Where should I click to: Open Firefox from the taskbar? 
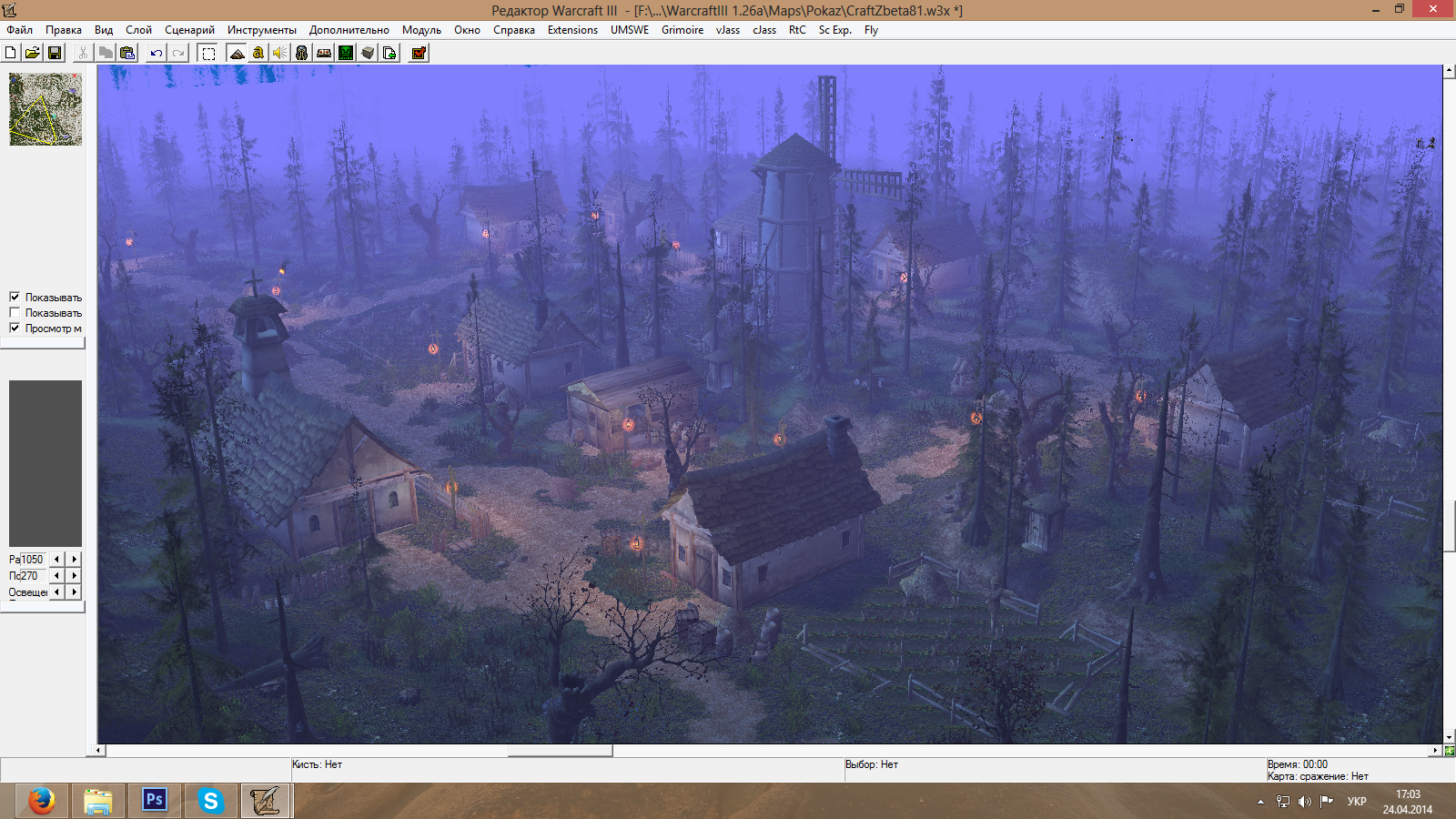pos(42,801)
